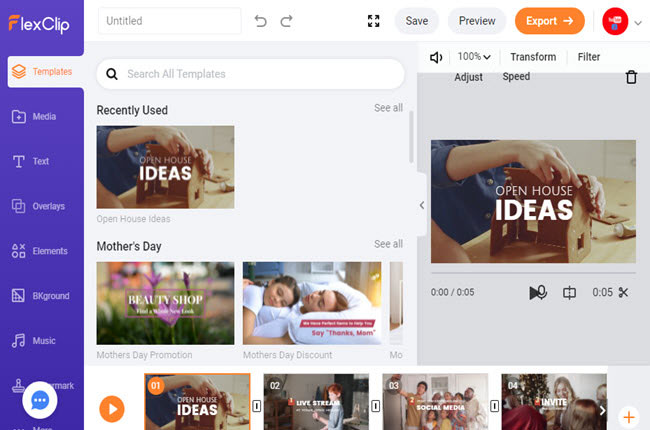Enter fullscreen with the expand icon
The image size is (650, 430).
pyautogui.click(x=374, y=21)
